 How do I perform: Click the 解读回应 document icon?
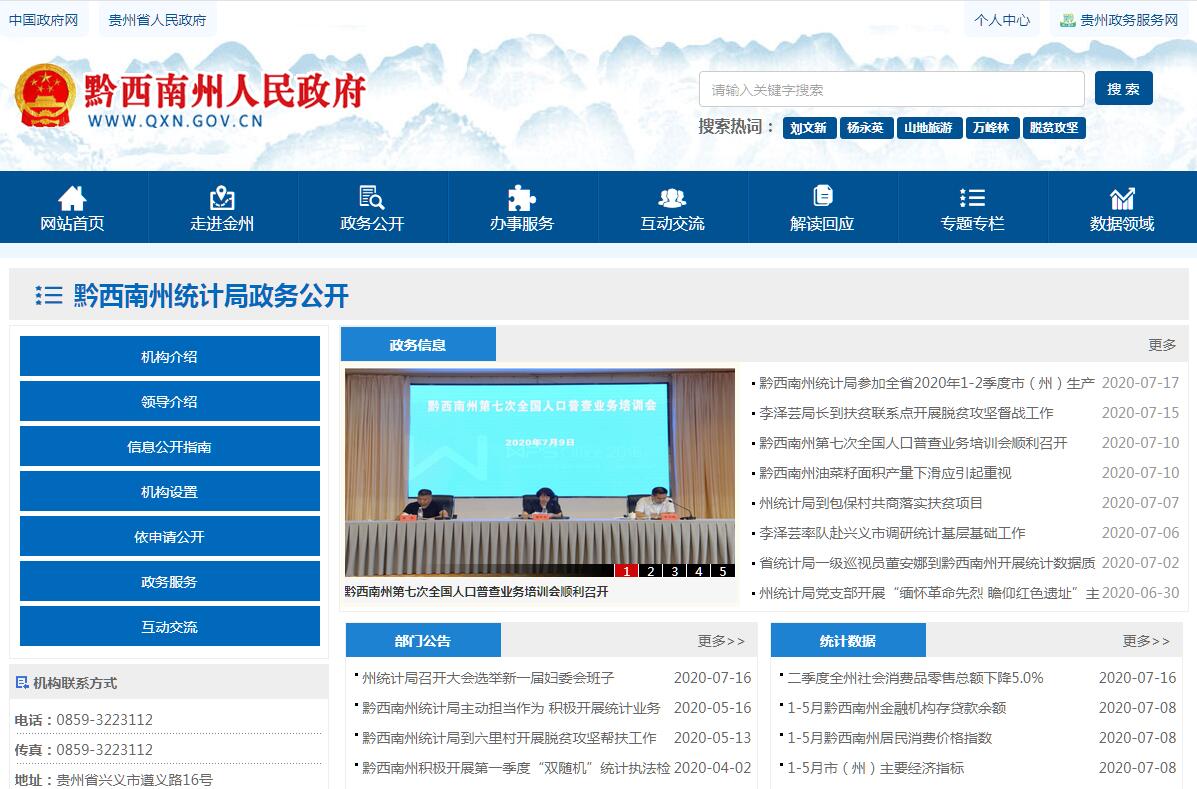pyautogui.click(x=822, y=196)
